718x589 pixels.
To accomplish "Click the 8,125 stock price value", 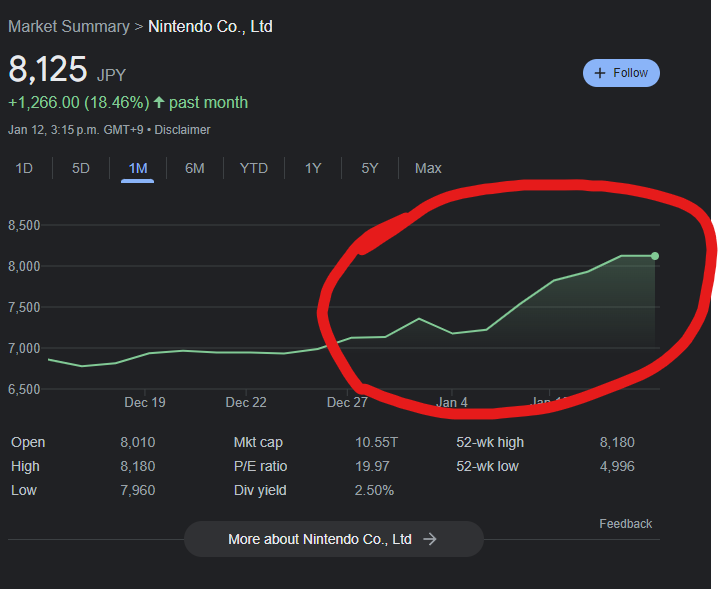I will (x=48, y=70).
